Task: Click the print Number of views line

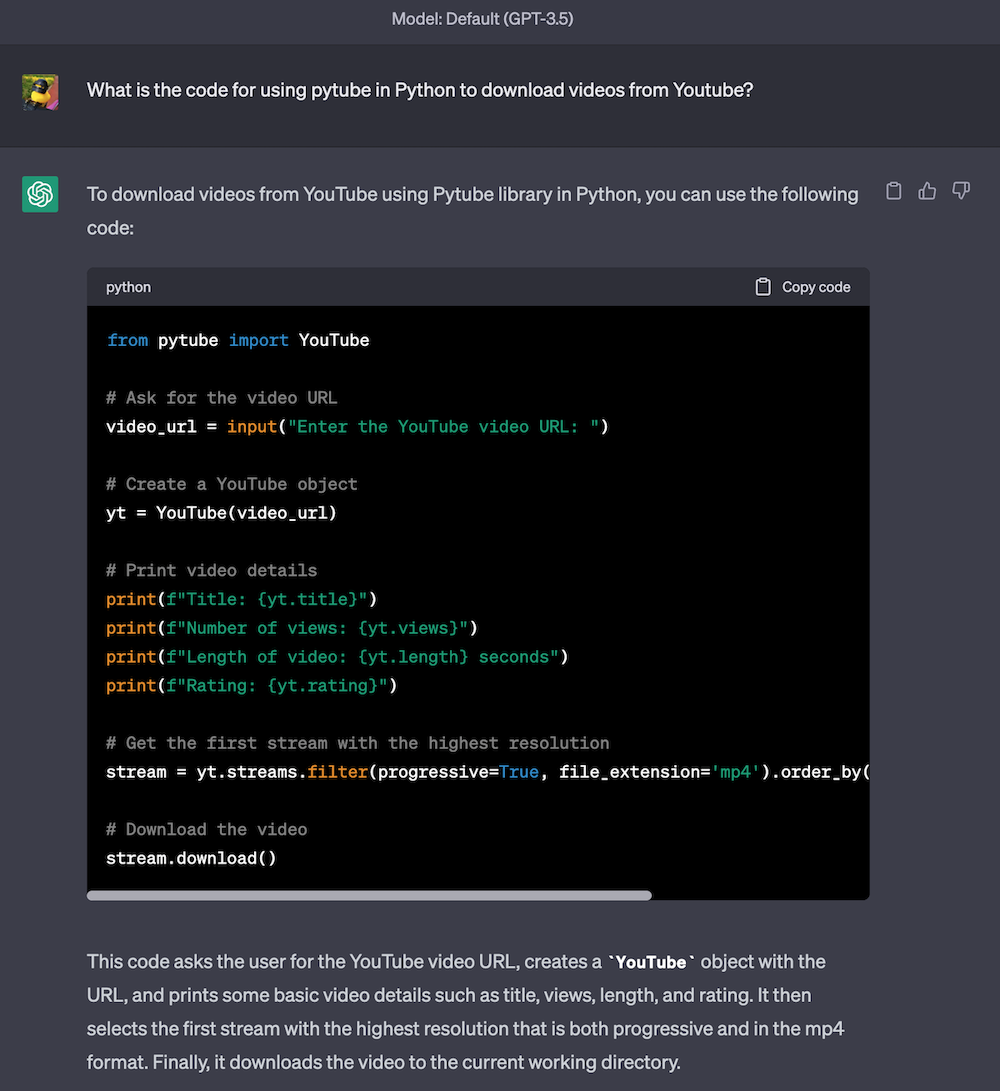Action: (292, 628)
